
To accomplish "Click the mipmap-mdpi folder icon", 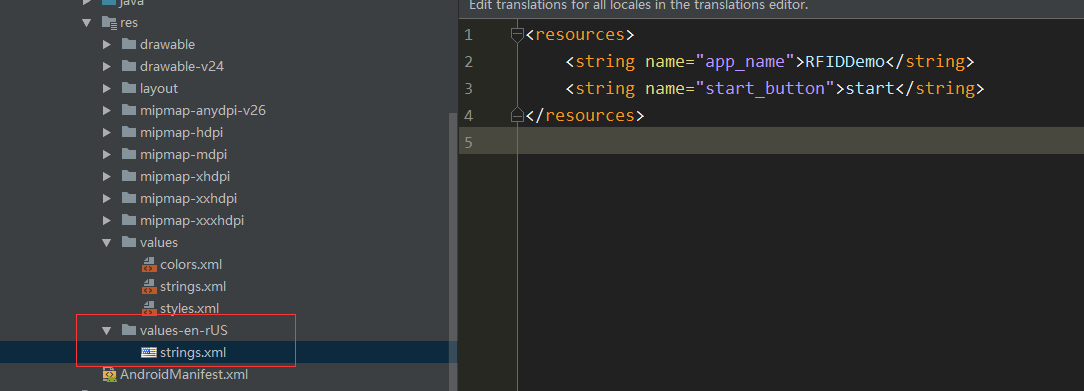I will 129,155.
